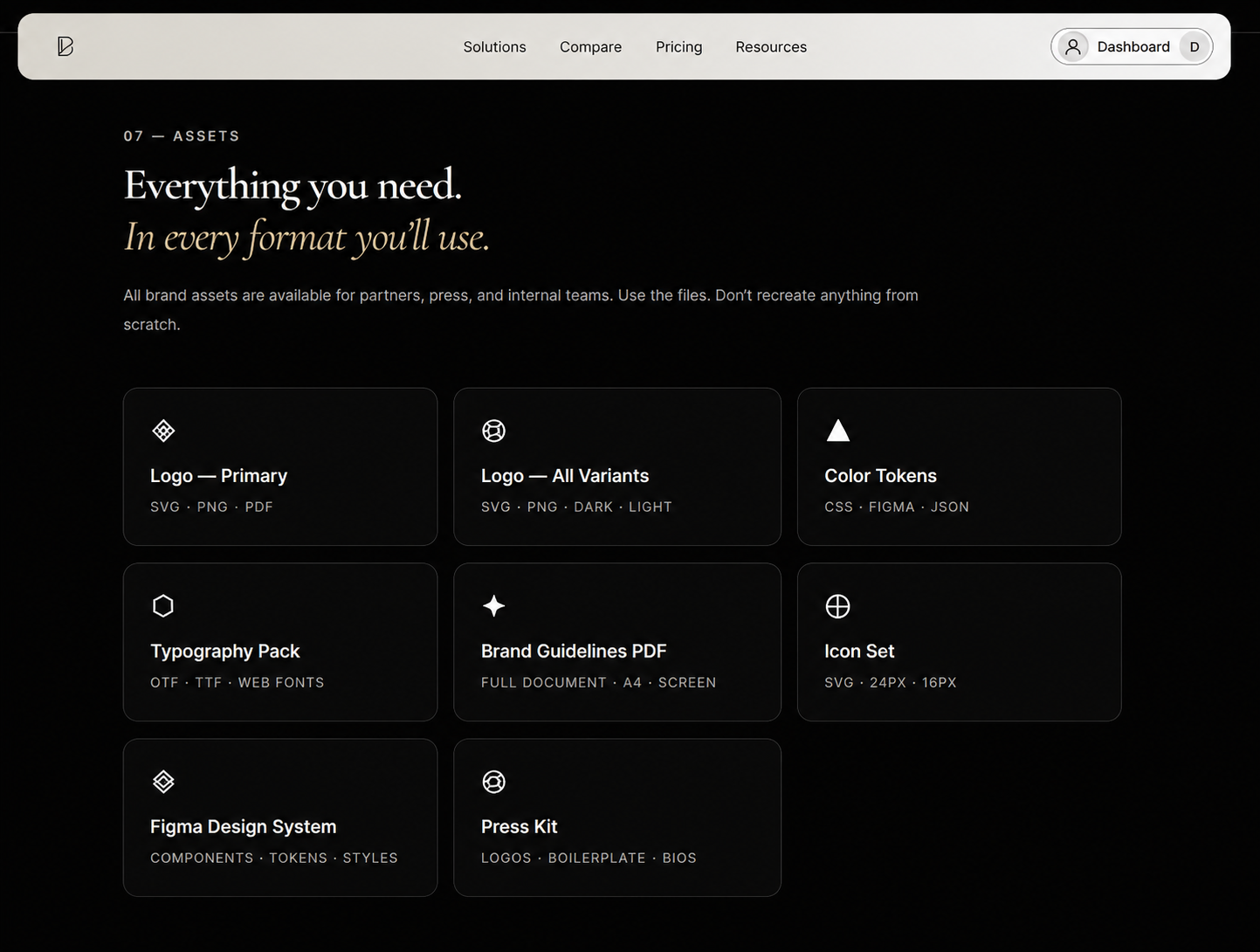
Task: Select the Press Kit card title
Action: pos(519,827)
